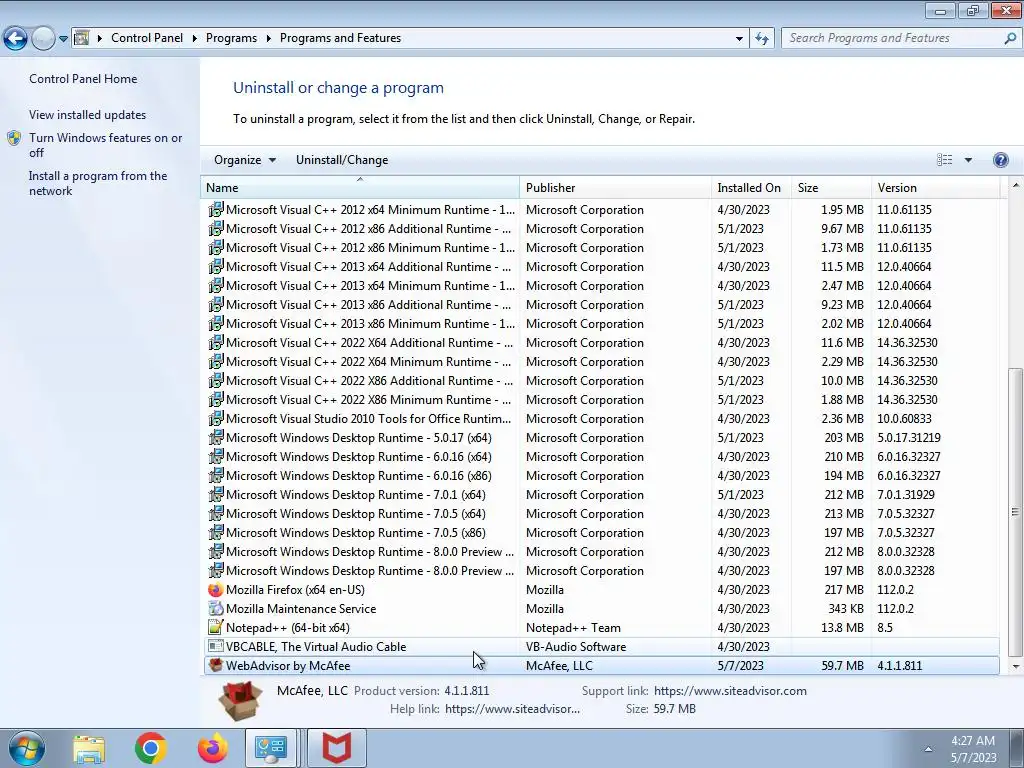Click the Change your view icon

[944, 160]
